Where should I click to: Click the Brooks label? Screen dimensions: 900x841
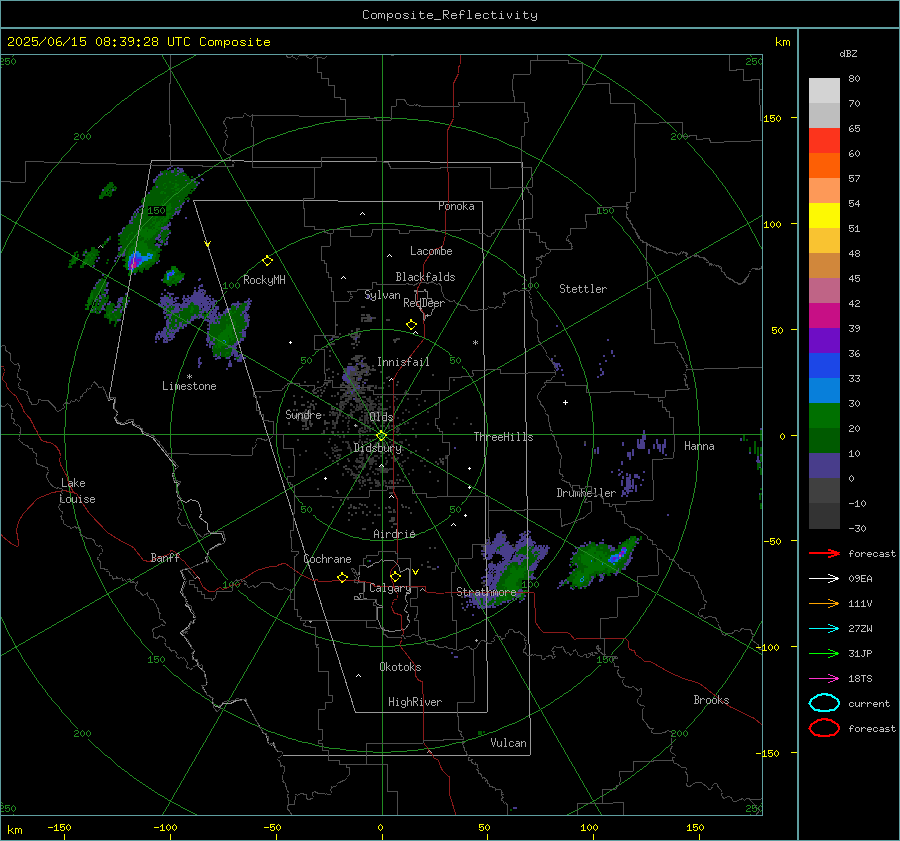point(711,700)
